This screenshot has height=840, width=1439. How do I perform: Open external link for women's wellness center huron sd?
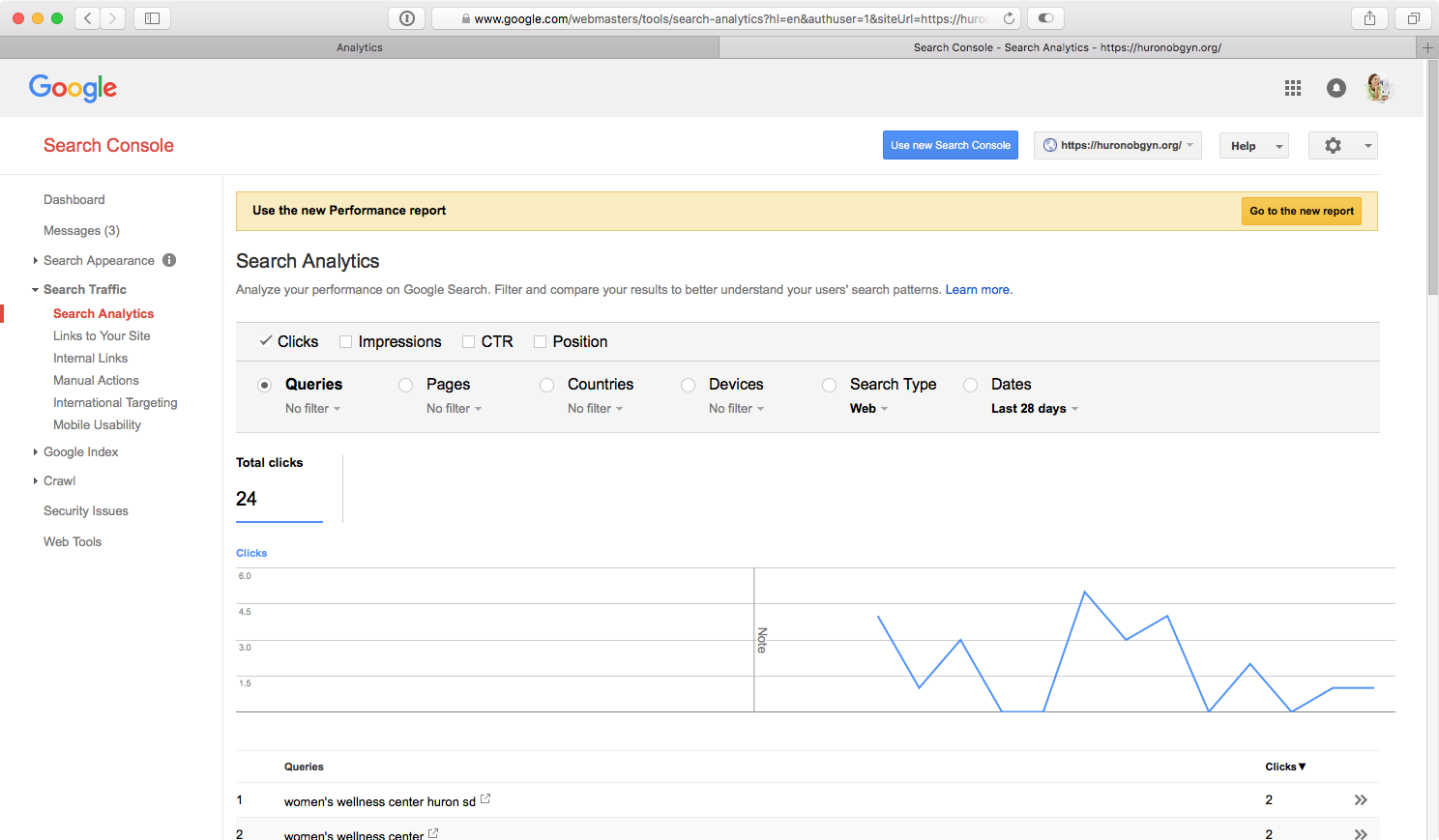coord(485,798)
